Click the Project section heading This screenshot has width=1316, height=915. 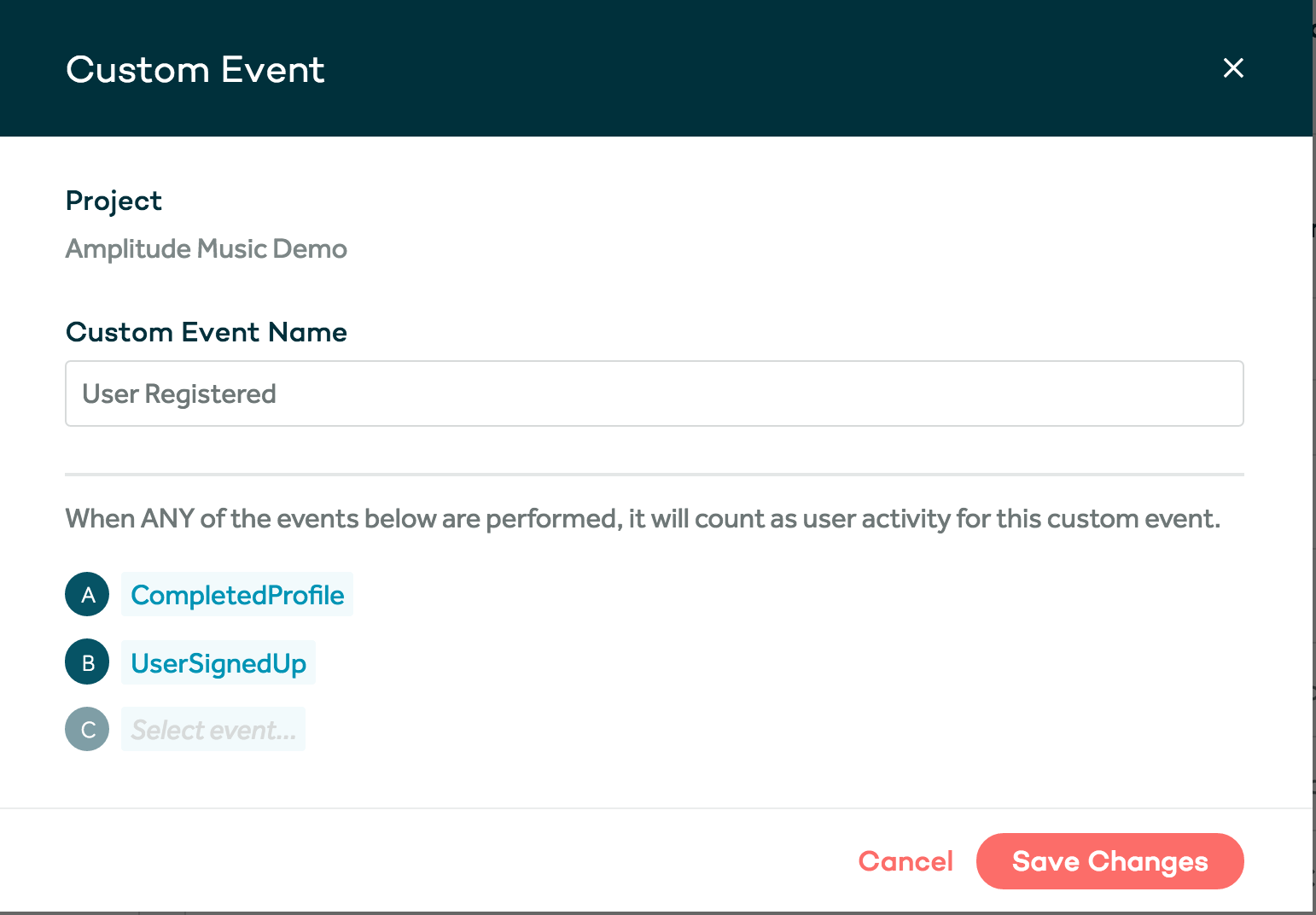point(114,201)
